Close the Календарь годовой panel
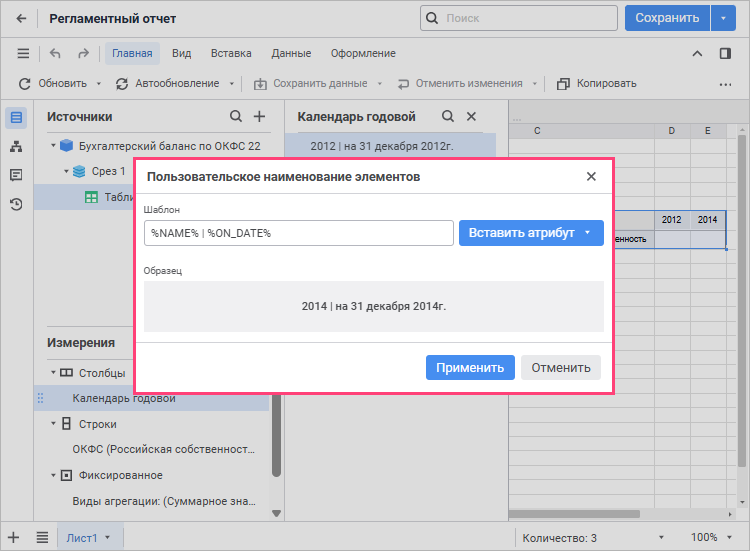The image size is (750, 551). pos(471,116)
